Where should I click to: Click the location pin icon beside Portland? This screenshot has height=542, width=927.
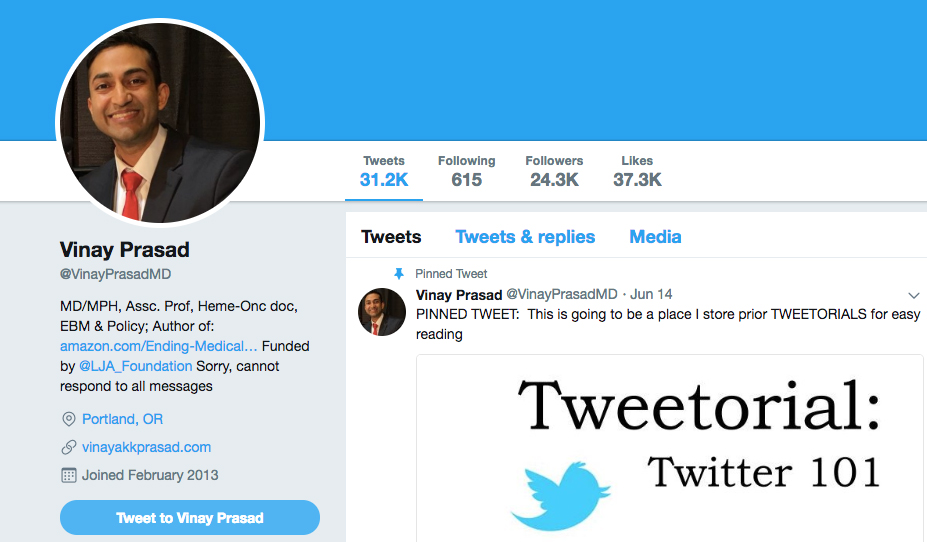coord(69,419)
